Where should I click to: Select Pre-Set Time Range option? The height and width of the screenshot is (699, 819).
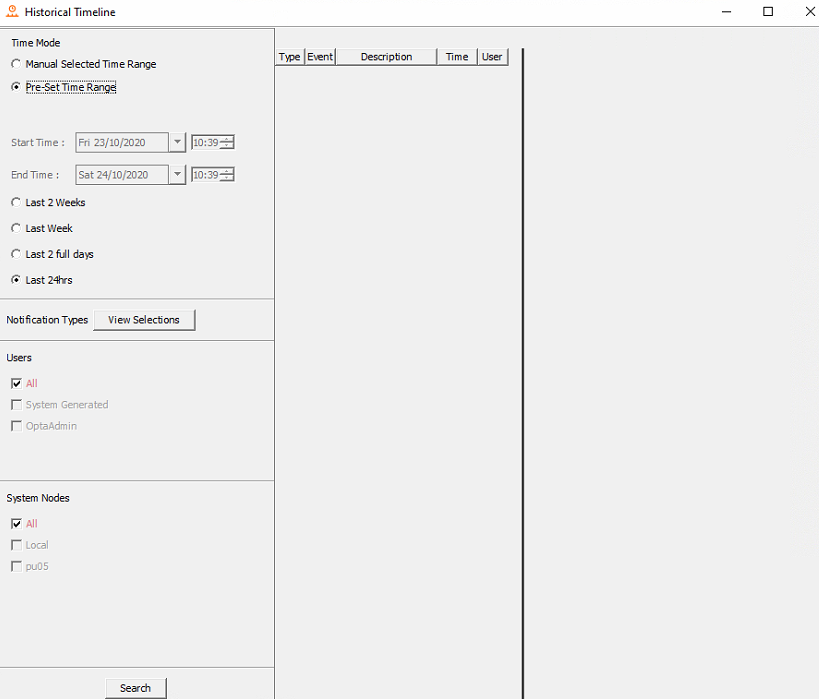pyautogui.click(x=16, y=87)
